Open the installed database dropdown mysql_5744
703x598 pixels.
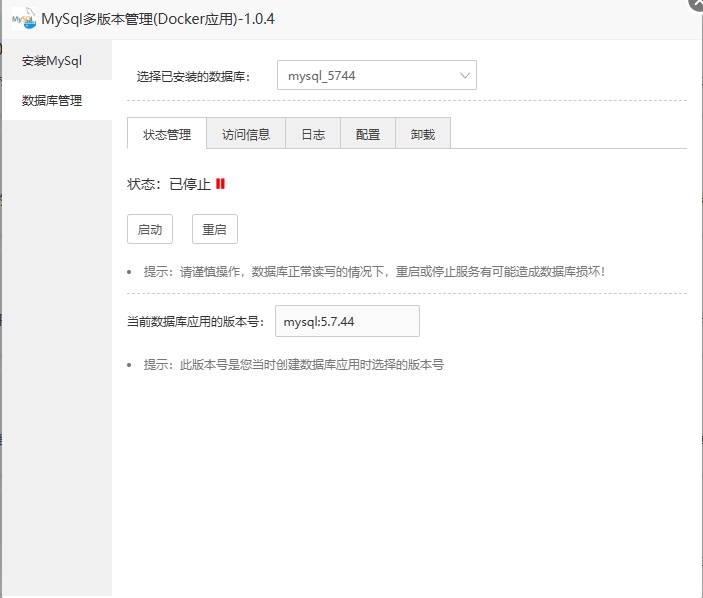click(x=377, y=75)
